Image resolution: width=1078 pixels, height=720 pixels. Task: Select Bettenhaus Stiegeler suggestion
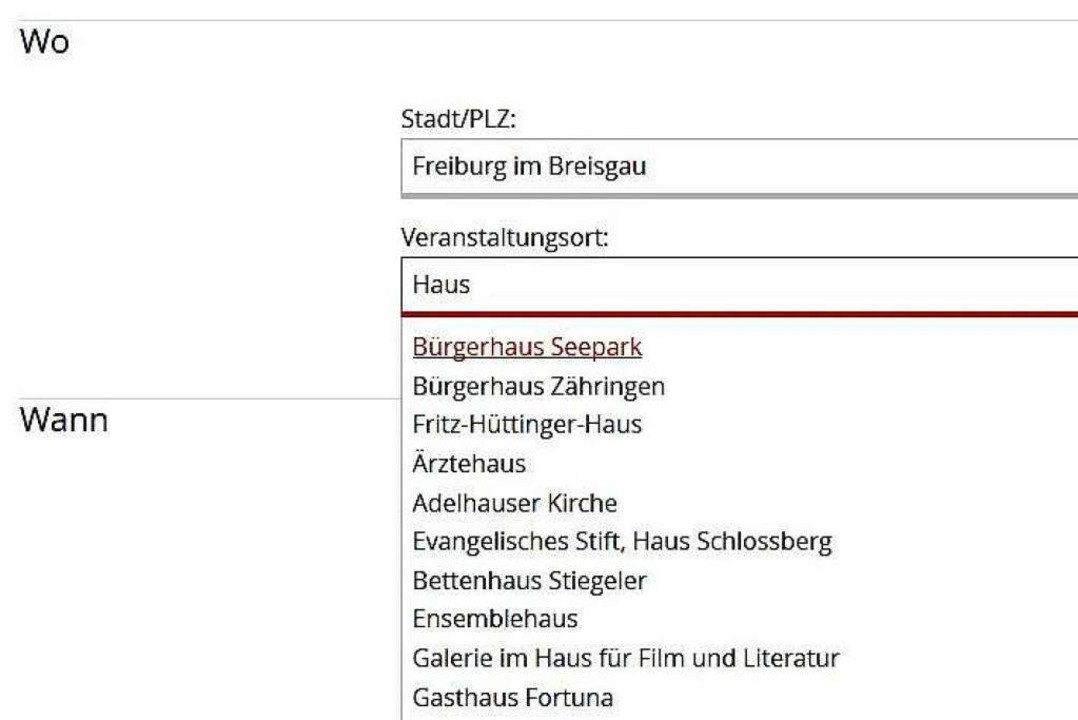tap(529, 581)
